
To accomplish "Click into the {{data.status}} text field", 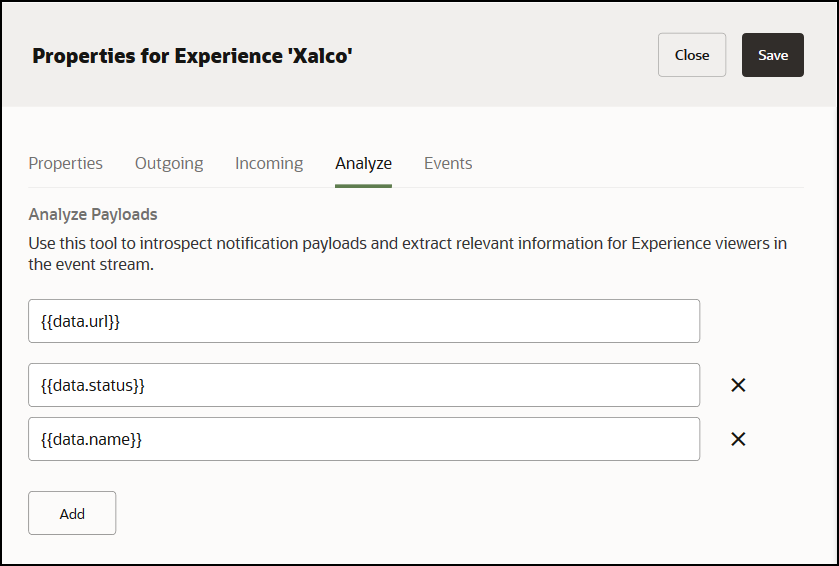I will coord(364,385).
